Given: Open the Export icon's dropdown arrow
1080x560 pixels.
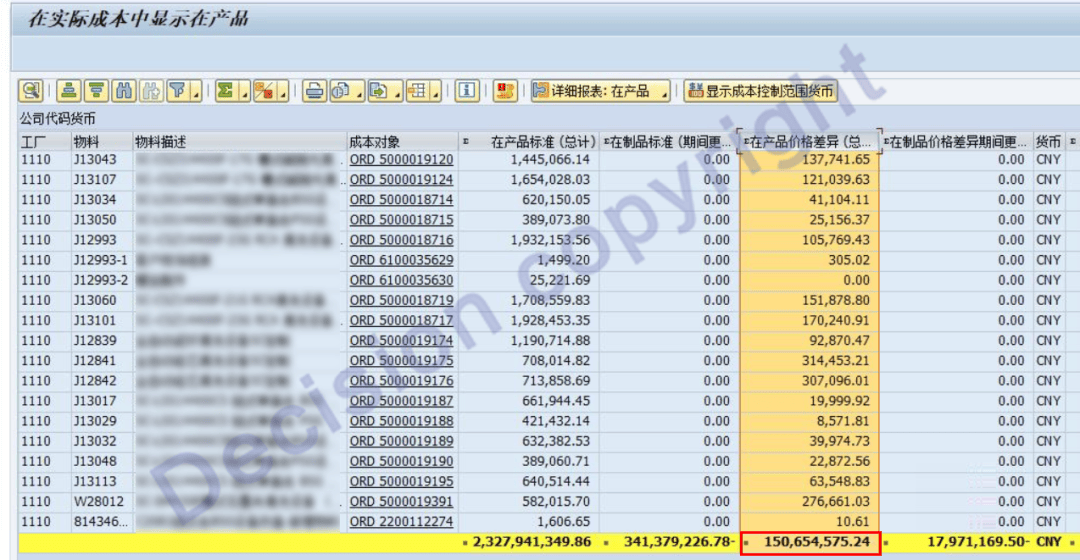Looking at the screenshot, I should pyautogui.click(x=396, y=92).
